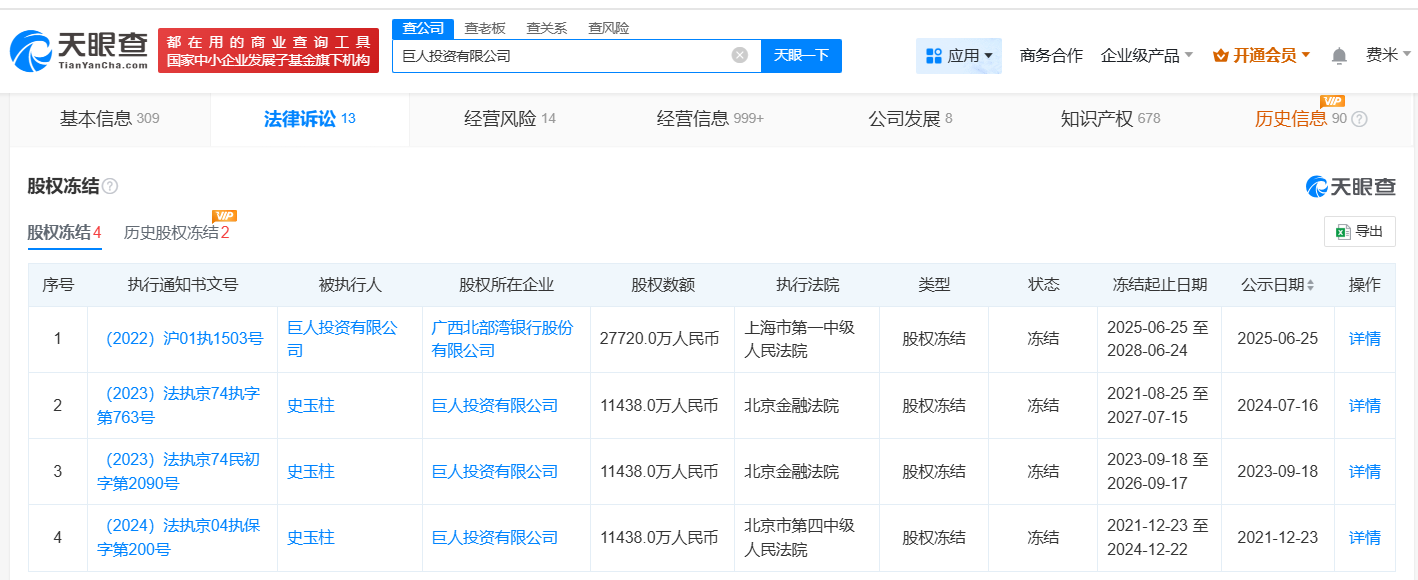This screenshot has height=580, width=1418.
Task: Select date 2021-12-23 in 公示日期 column
Action: pos(1278,537)
